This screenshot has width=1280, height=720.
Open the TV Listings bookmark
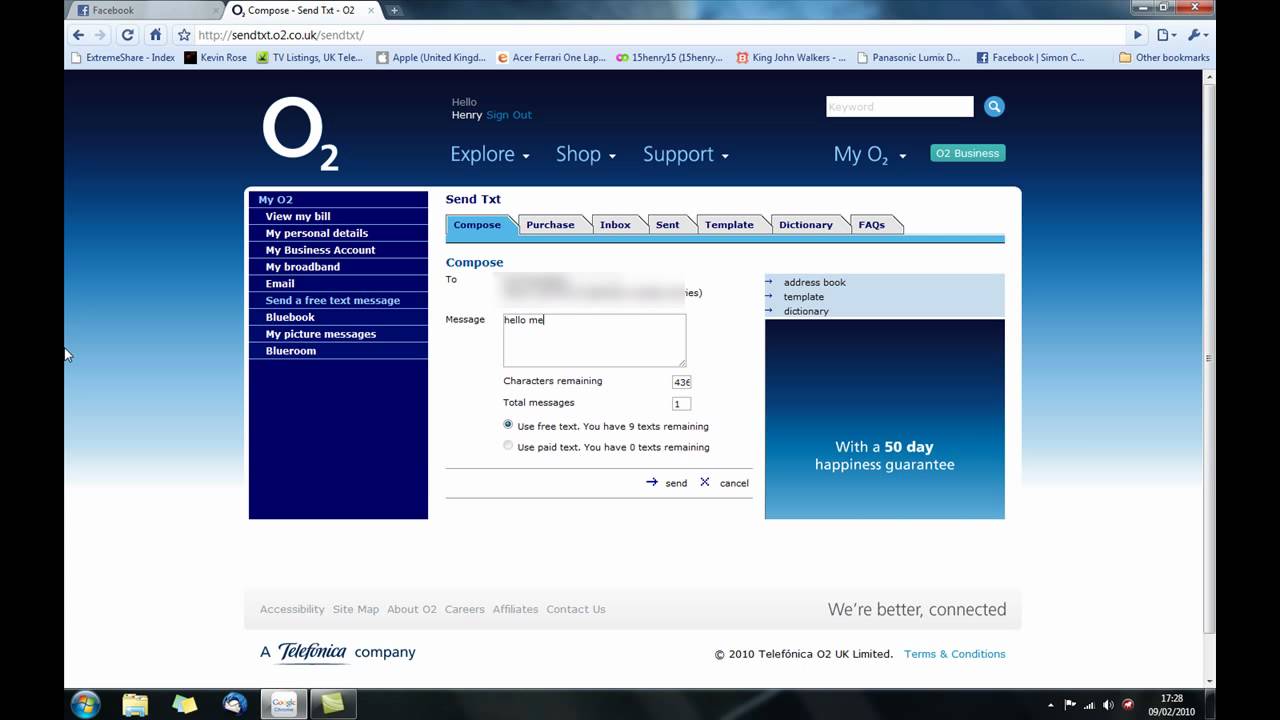[x=310, y=58]
